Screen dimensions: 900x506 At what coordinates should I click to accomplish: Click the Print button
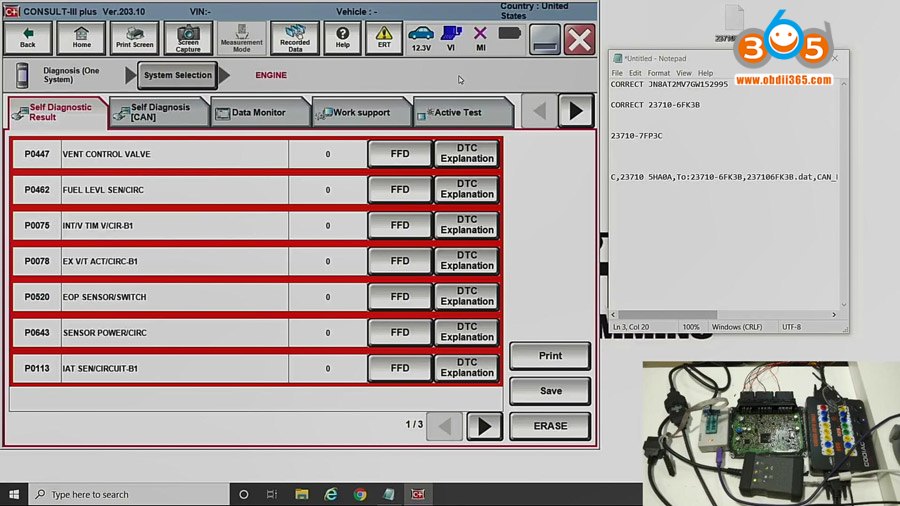pos(550,356)
